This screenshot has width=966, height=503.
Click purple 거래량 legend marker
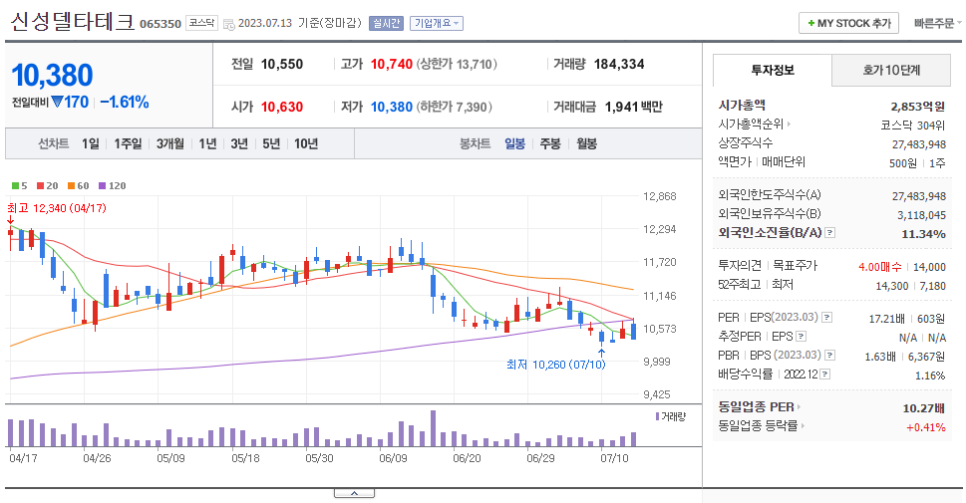pos(657,417)
